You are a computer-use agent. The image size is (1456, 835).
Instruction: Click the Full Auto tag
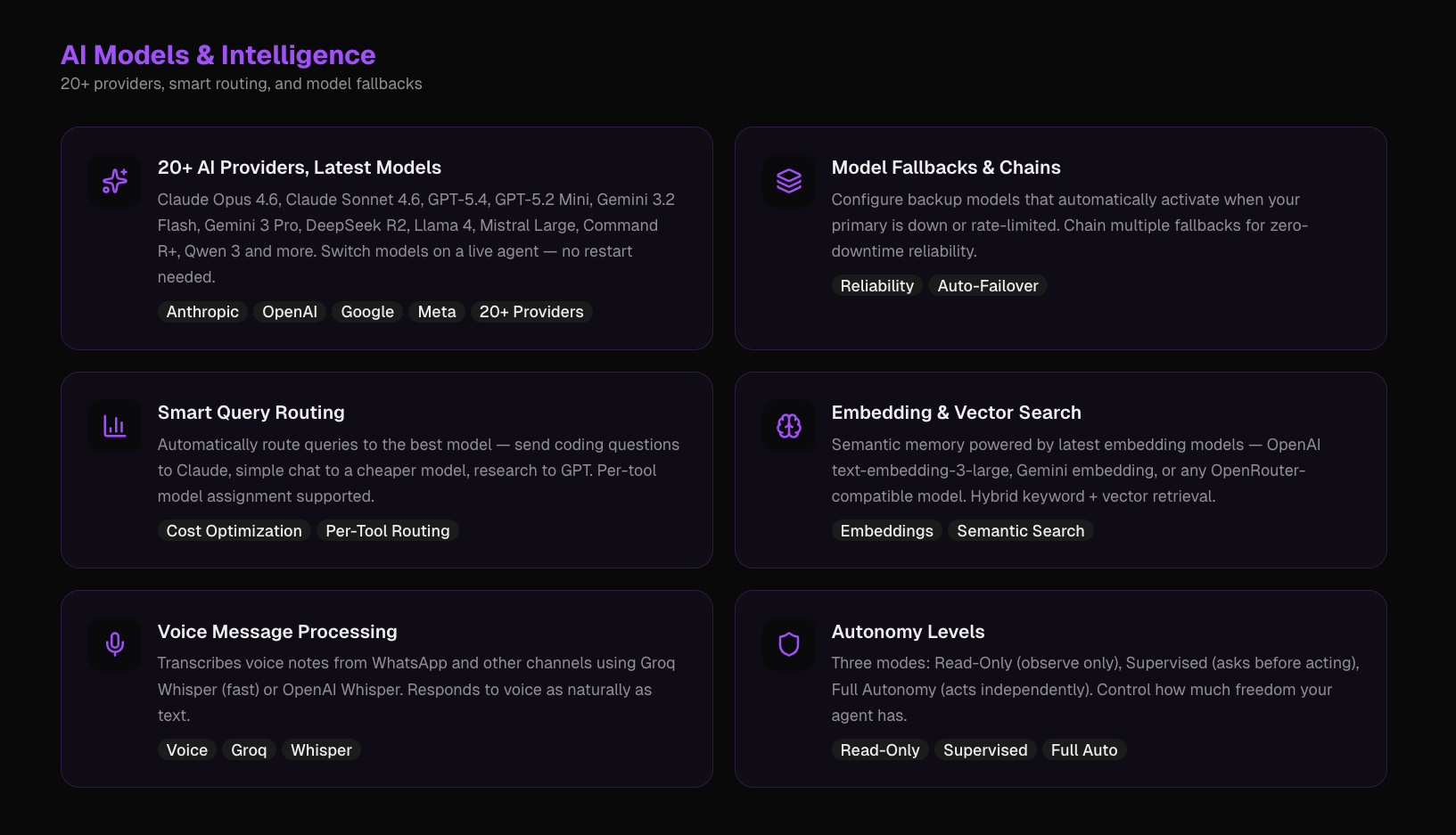coord(1084,750)
